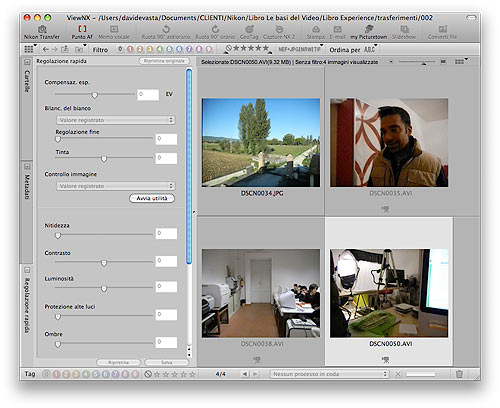The image size is (500, 408).
Task: Set the third star rating in the filter bar
Action: (251, 48)
